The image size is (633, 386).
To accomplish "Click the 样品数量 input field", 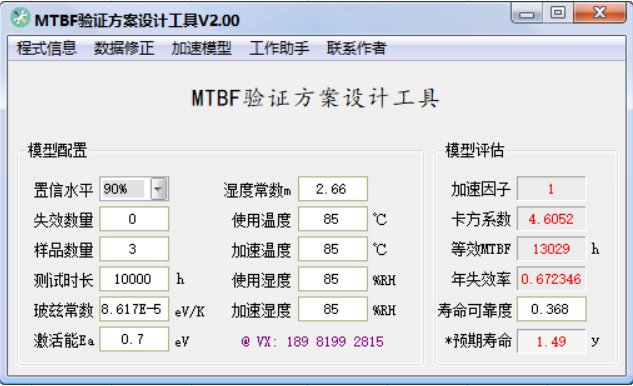I will (x=134, y=249).
